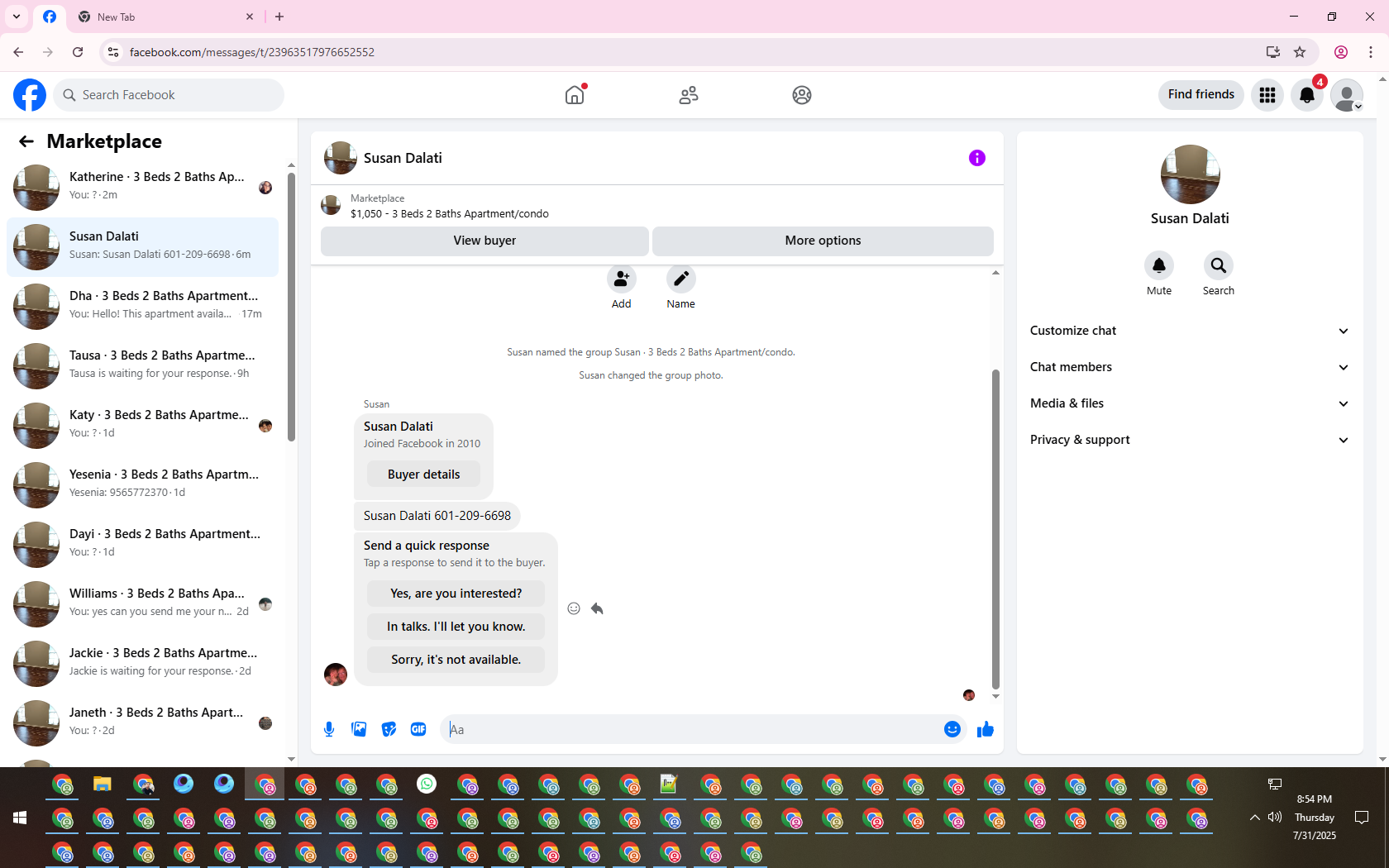This screenshot has width=1389, height=868.
Task: Choose a GIF icon
Action: pos(418,729)
